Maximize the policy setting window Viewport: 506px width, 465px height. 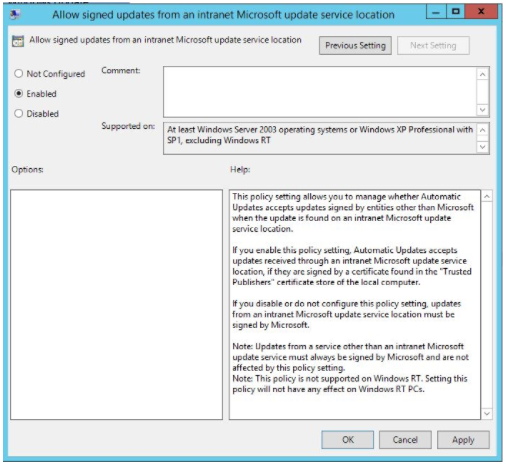[x=456, y=12]
